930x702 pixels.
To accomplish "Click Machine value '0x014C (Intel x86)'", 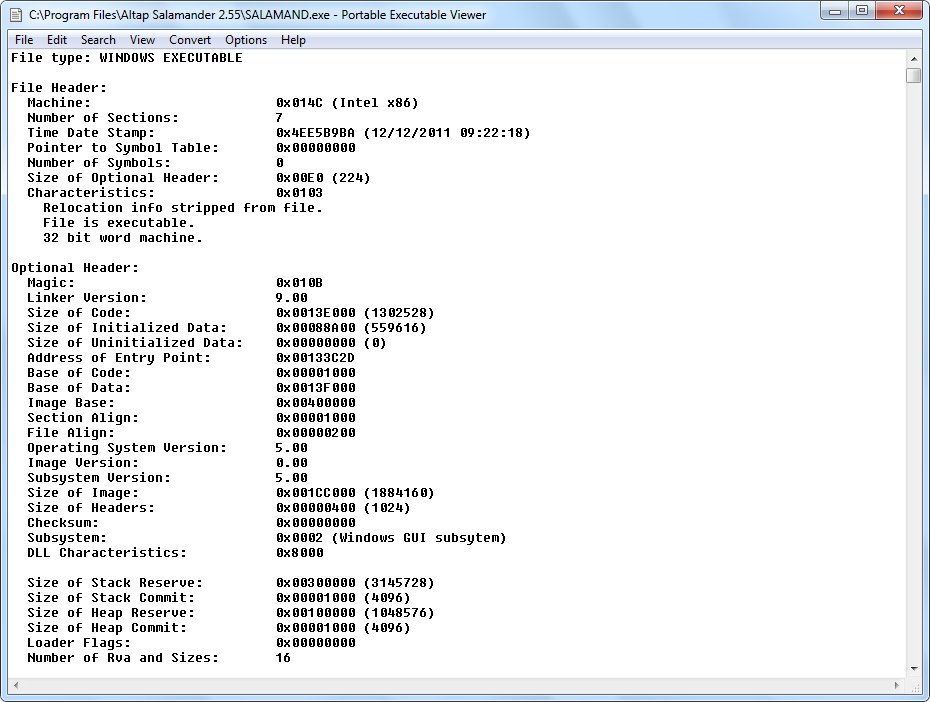I will (347, 103).
